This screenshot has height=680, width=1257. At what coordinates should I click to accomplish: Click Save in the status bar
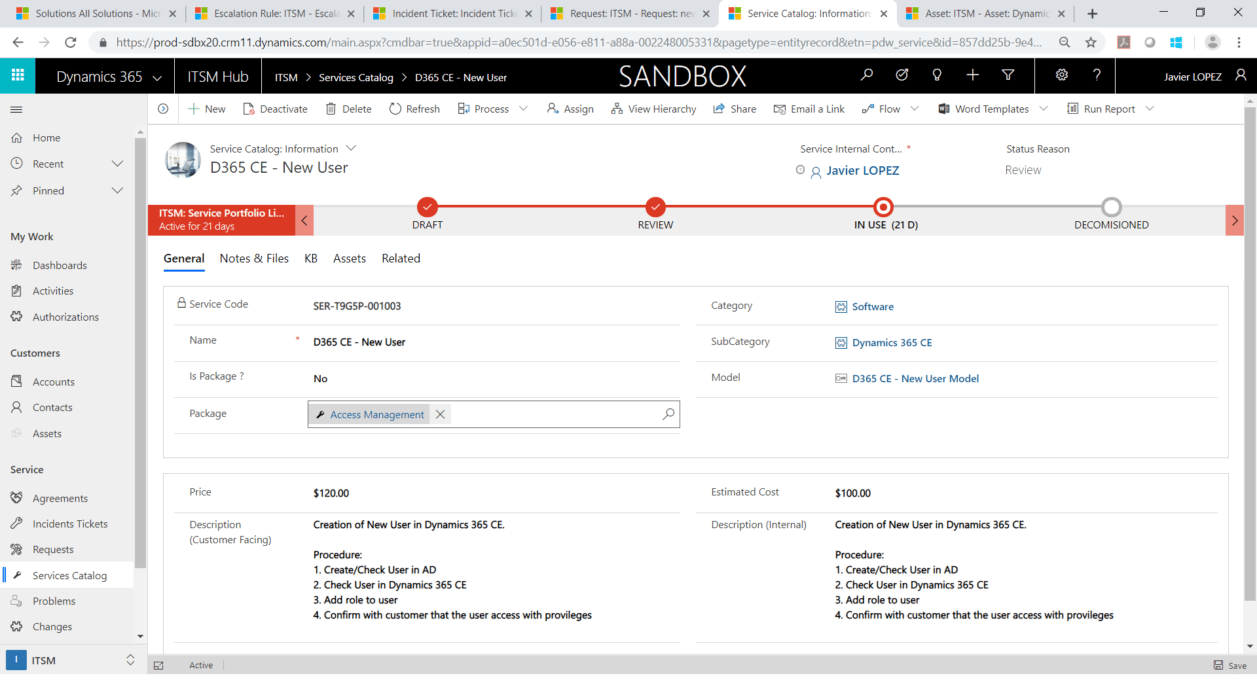[1230, 666]
